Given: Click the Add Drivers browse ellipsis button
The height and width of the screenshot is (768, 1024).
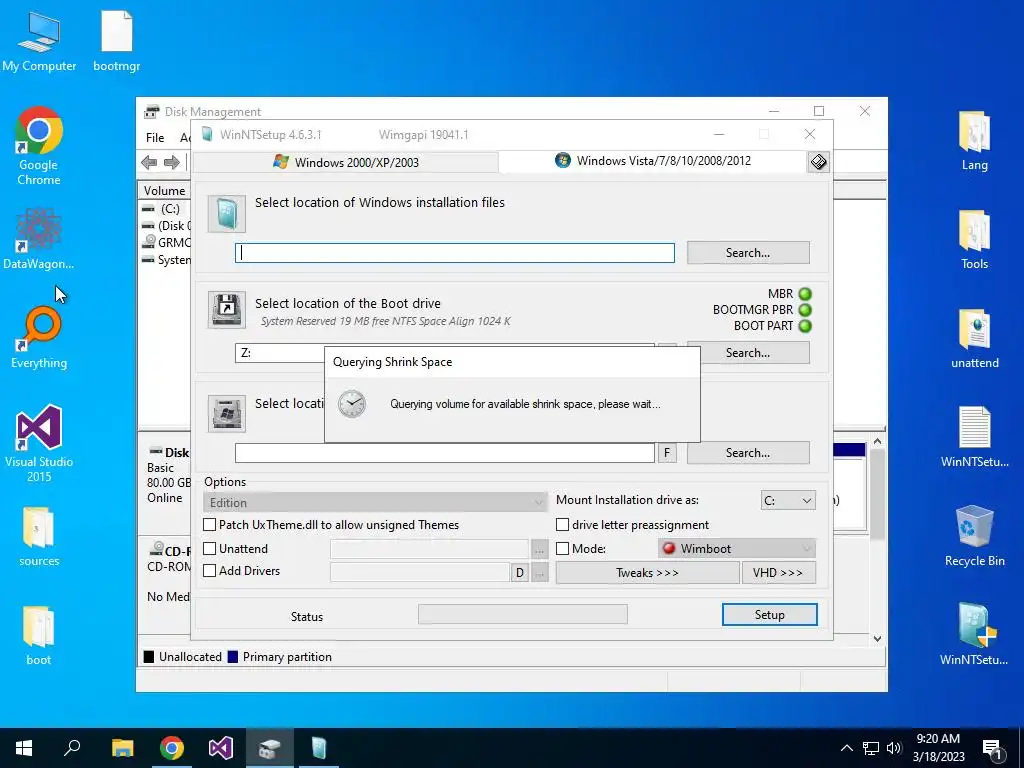Looking at the screenshot, I should tap(539, 573).
